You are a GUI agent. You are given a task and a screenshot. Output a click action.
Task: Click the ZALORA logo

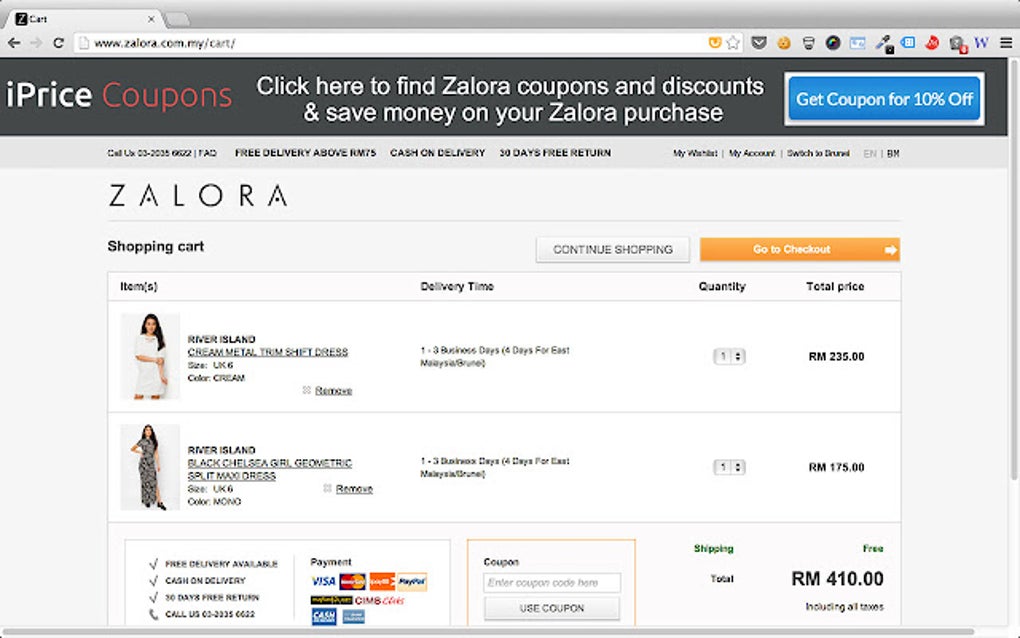198,195
